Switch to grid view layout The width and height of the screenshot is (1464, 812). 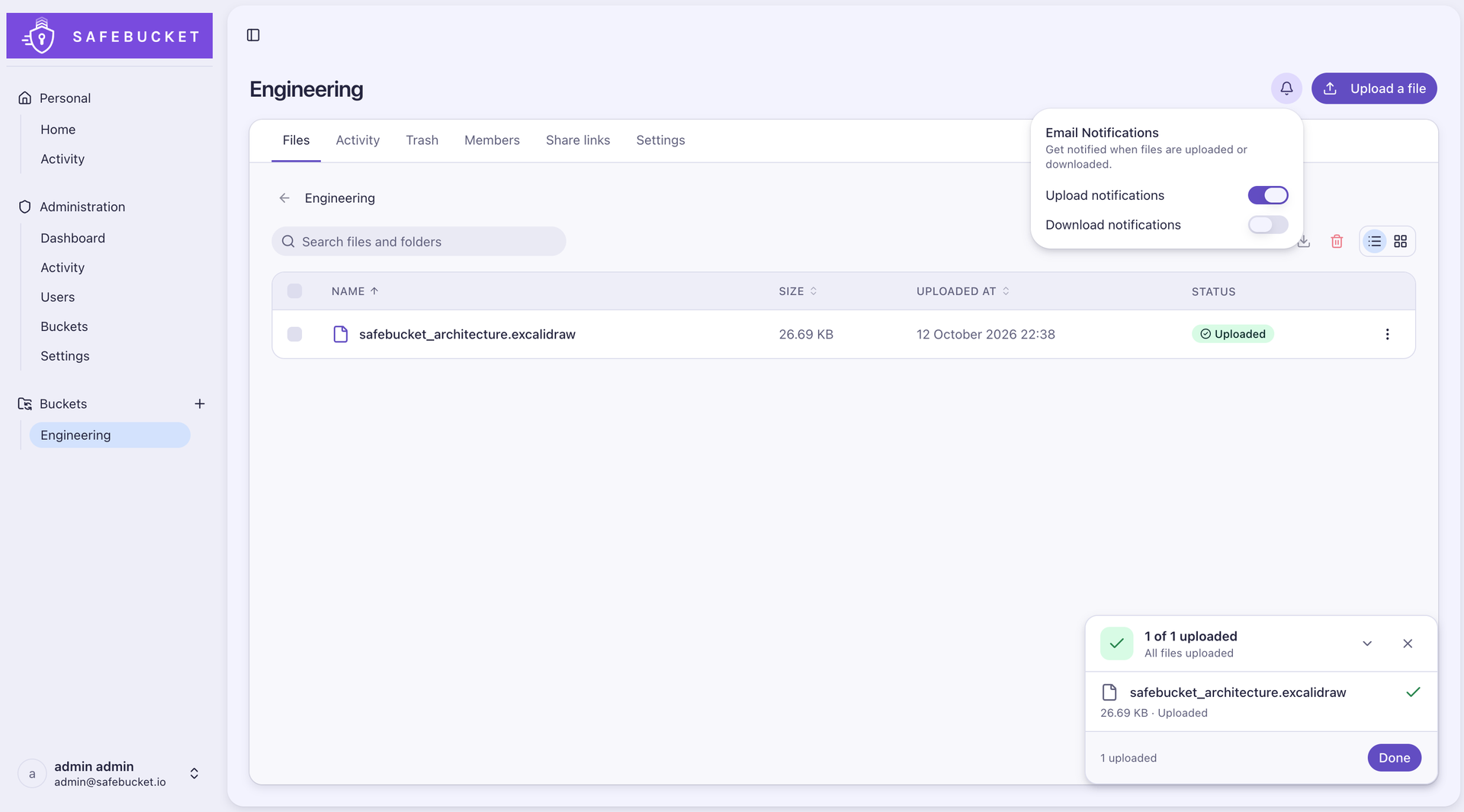(1401, 242)
